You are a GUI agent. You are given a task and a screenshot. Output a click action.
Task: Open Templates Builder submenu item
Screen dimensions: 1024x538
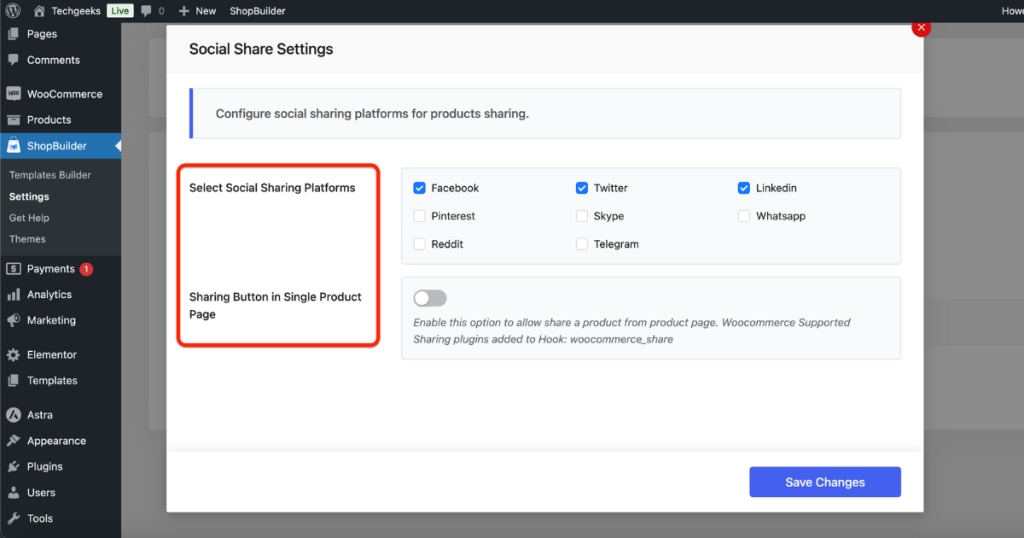pyautogui.click(x=50, y=175)
